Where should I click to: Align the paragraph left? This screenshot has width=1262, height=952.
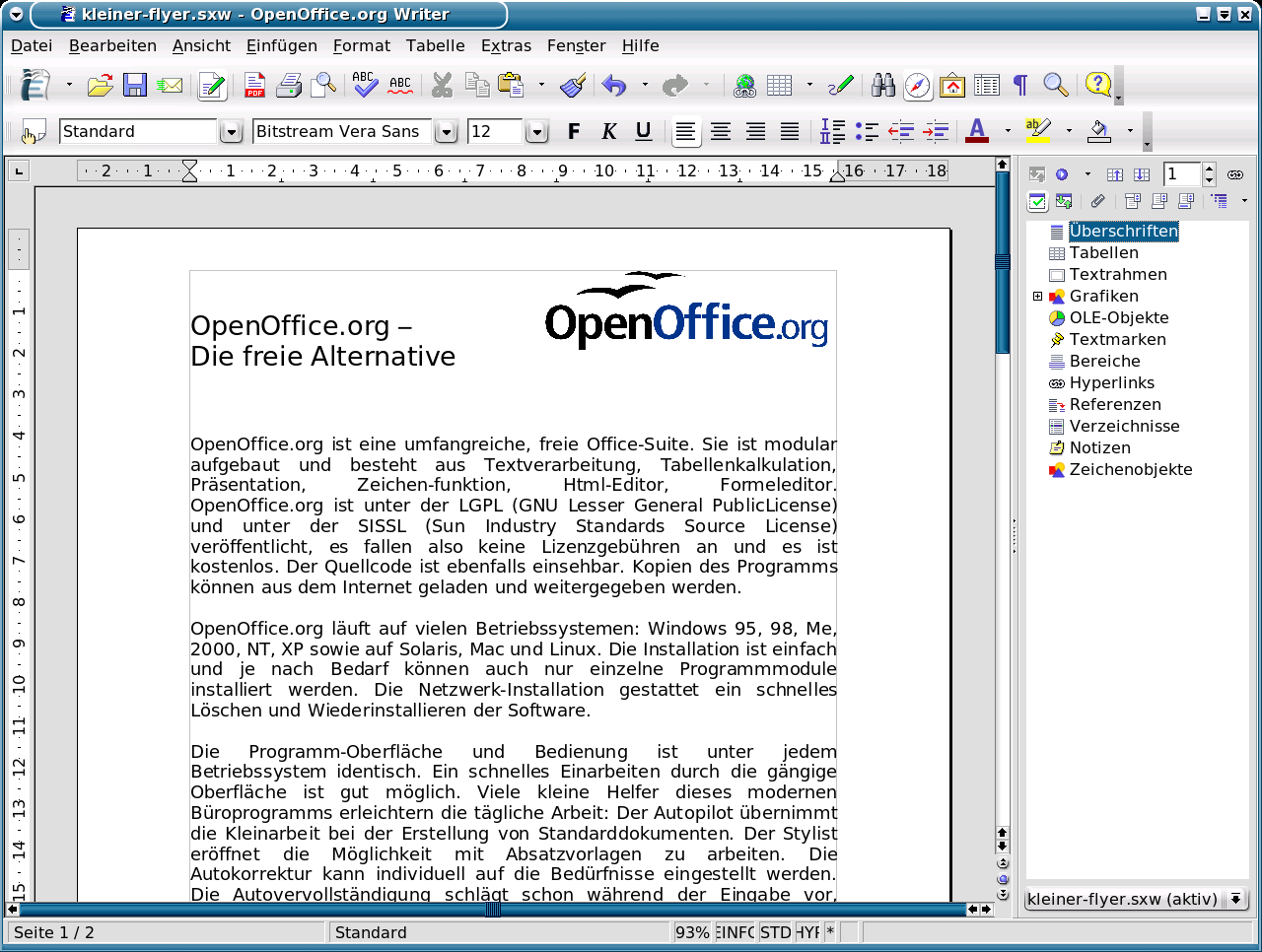[x=686, y=132]
